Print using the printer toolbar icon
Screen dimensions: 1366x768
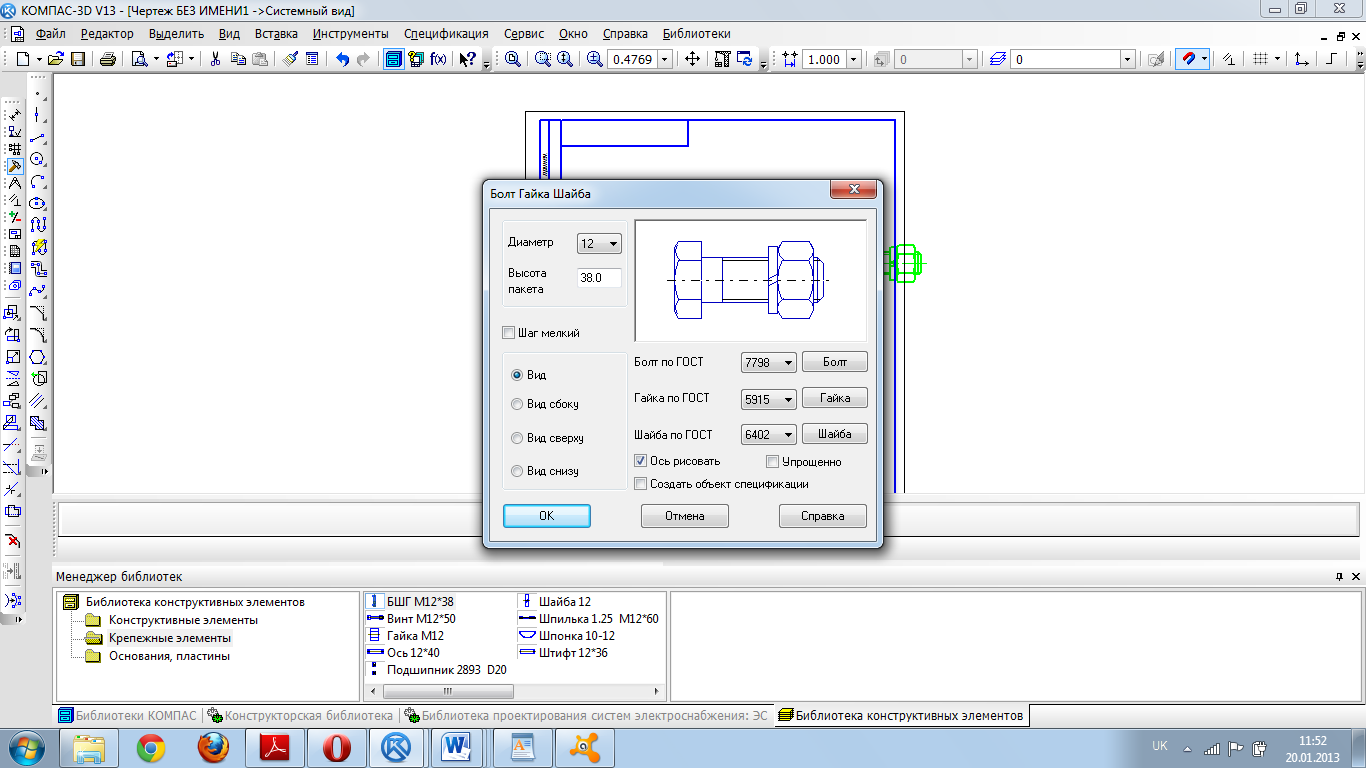(x=108, y=59)
